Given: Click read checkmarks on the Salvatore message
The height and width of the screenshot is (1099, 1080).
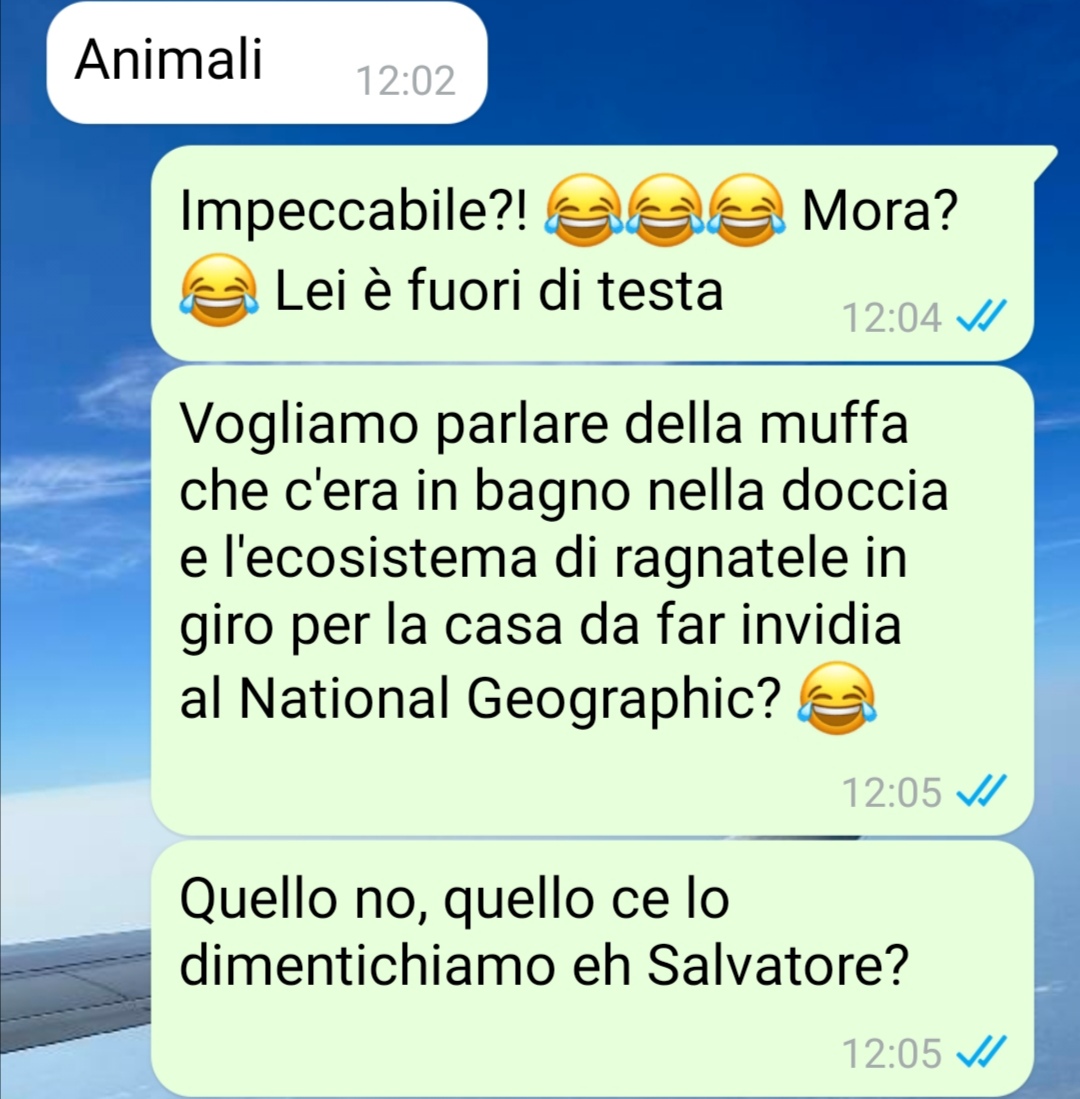Looking at the screenshot, I should 981,1053.
